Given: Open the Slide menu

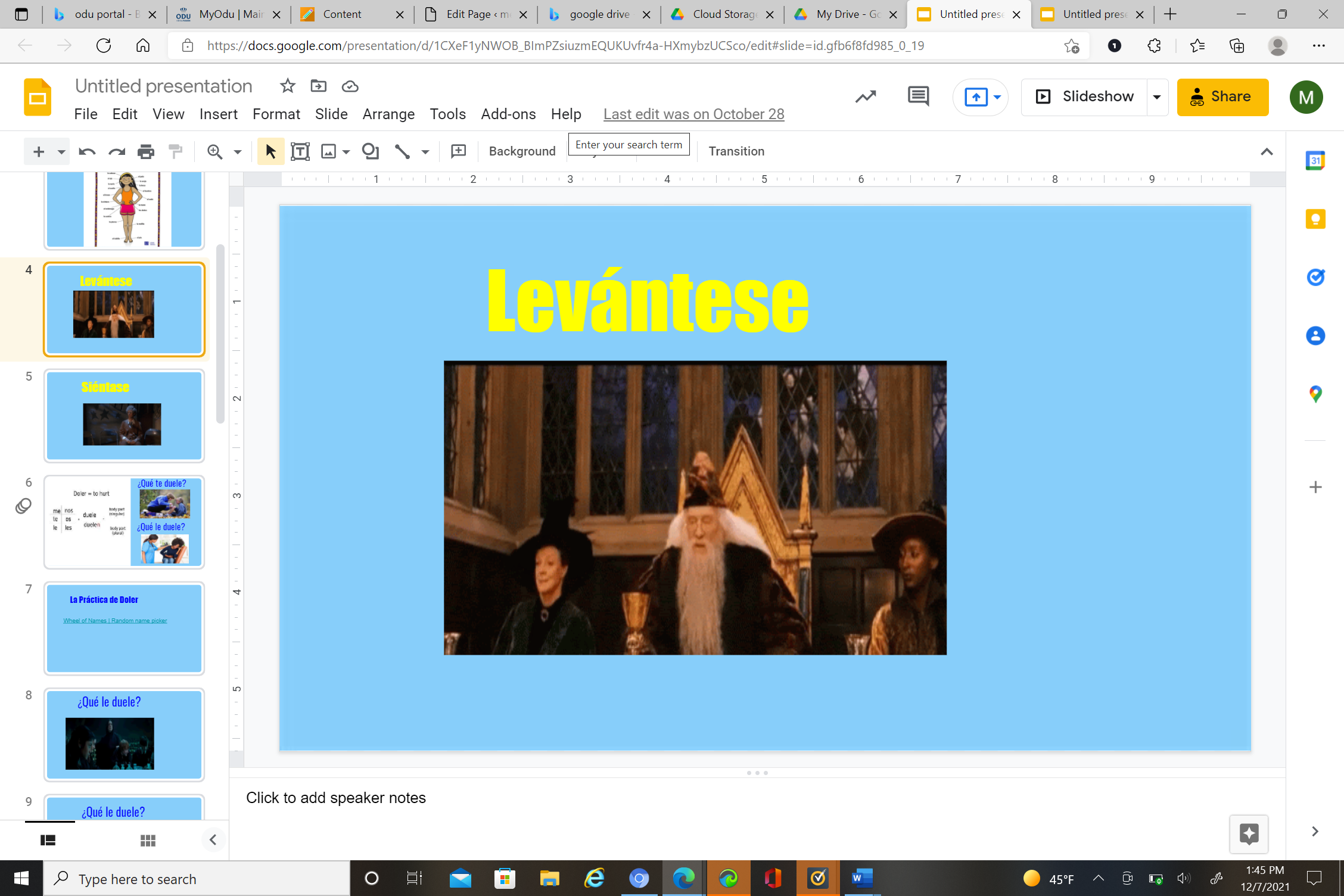Looking at the screenshot, I should [331, 114].
